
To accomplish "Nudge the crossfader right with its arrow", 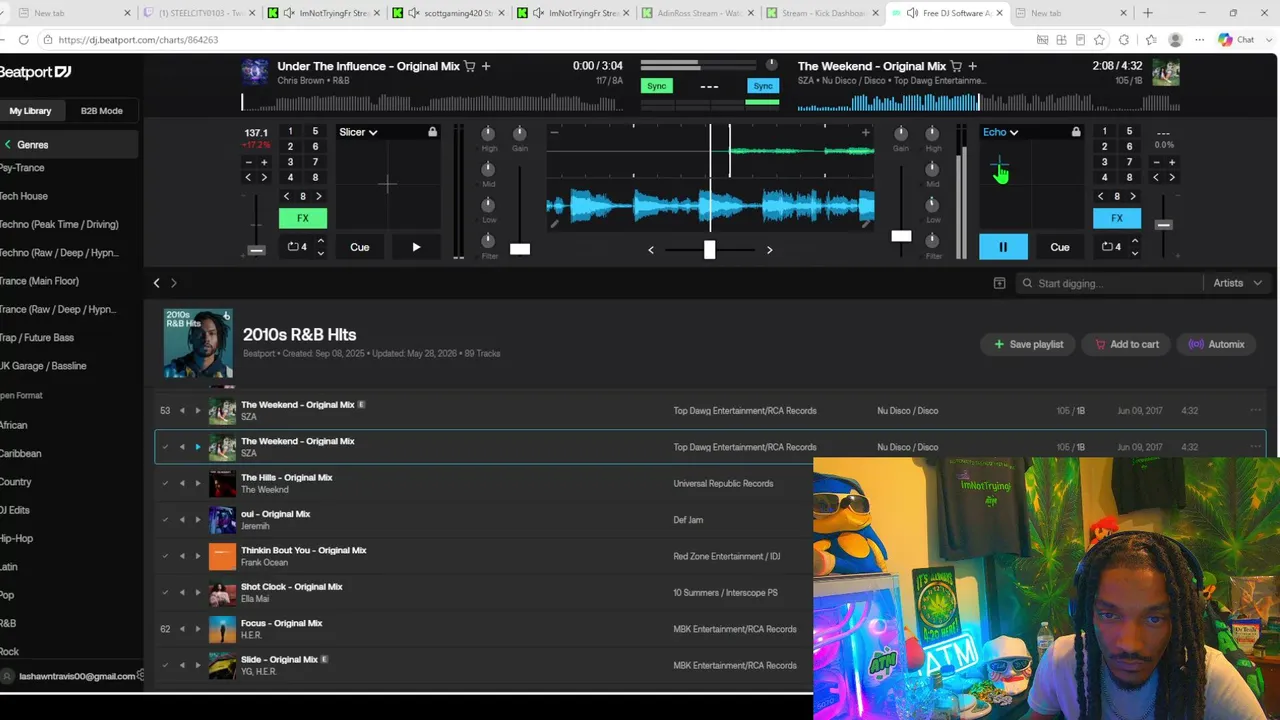I will point(769,250).
